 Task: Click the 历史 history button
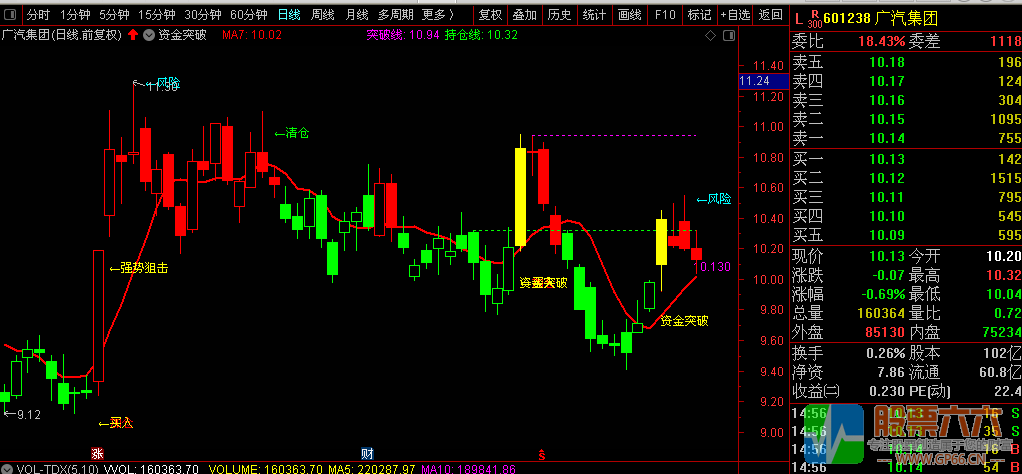(559, 14)
